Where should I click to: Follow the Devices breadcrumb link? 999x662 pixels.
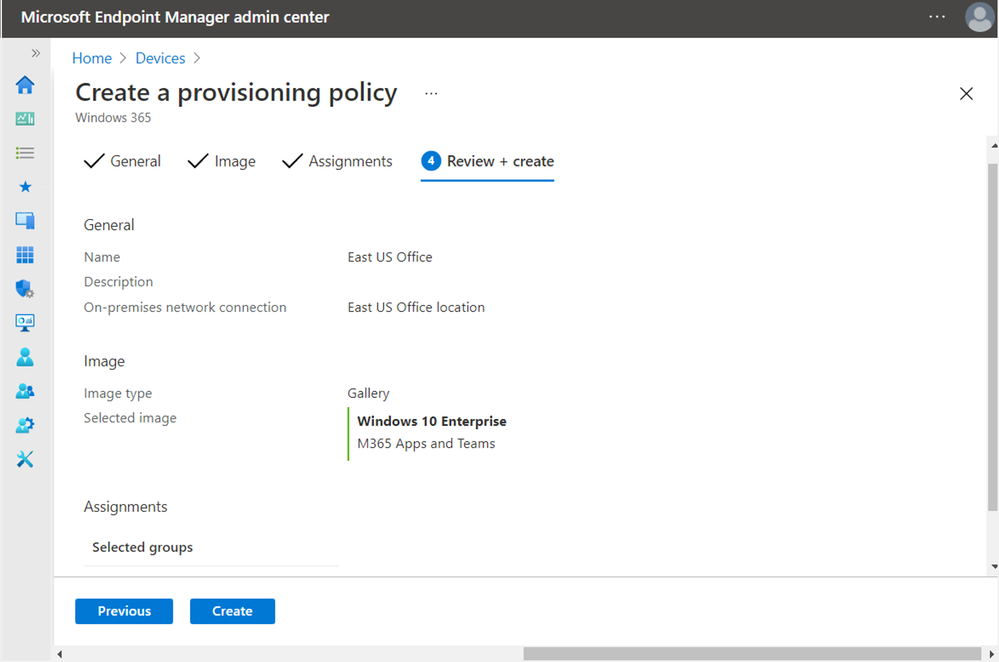[160, 58]
